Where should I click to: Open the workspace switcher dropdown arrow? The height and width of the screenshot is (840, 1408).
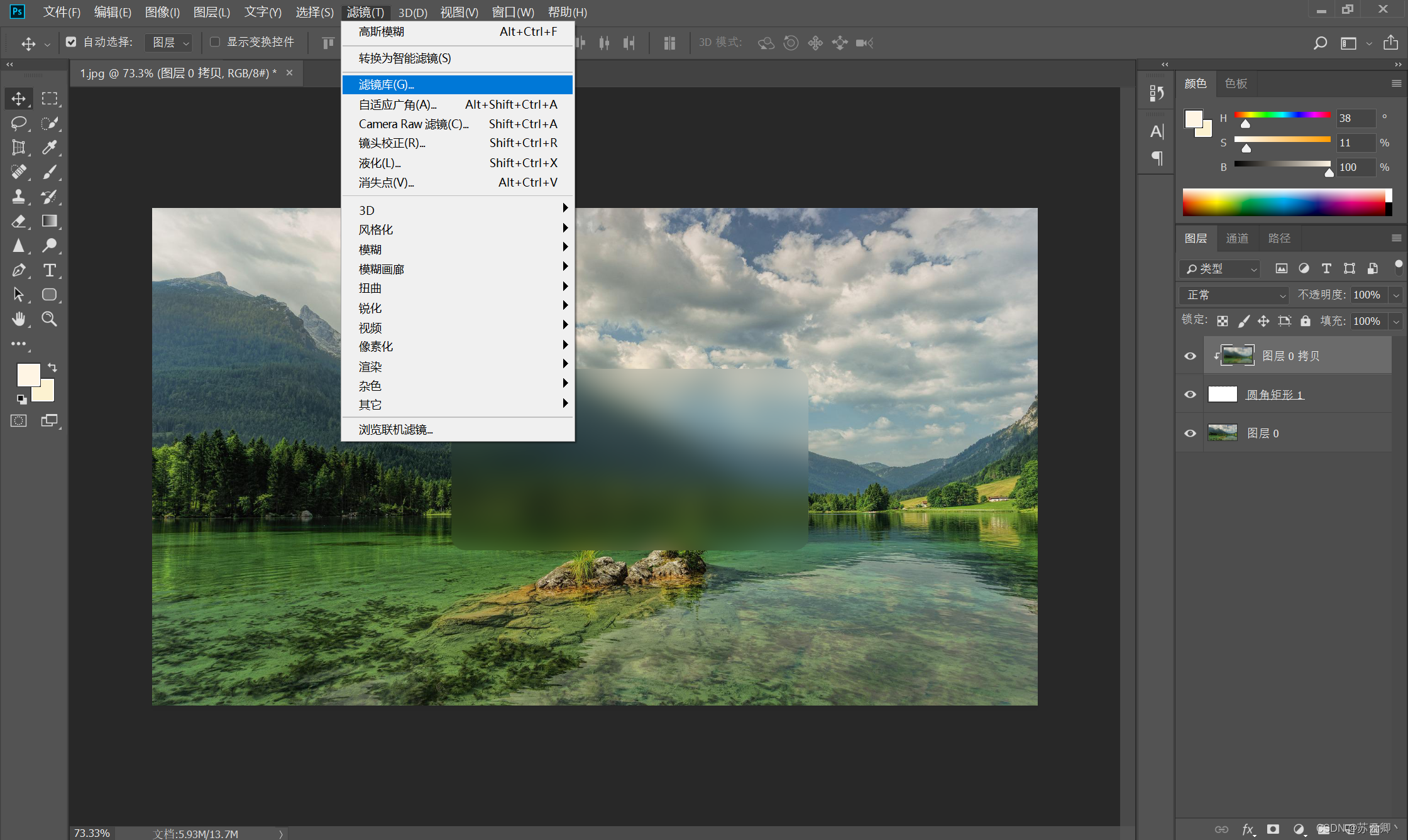click(x=1368, y=43)
